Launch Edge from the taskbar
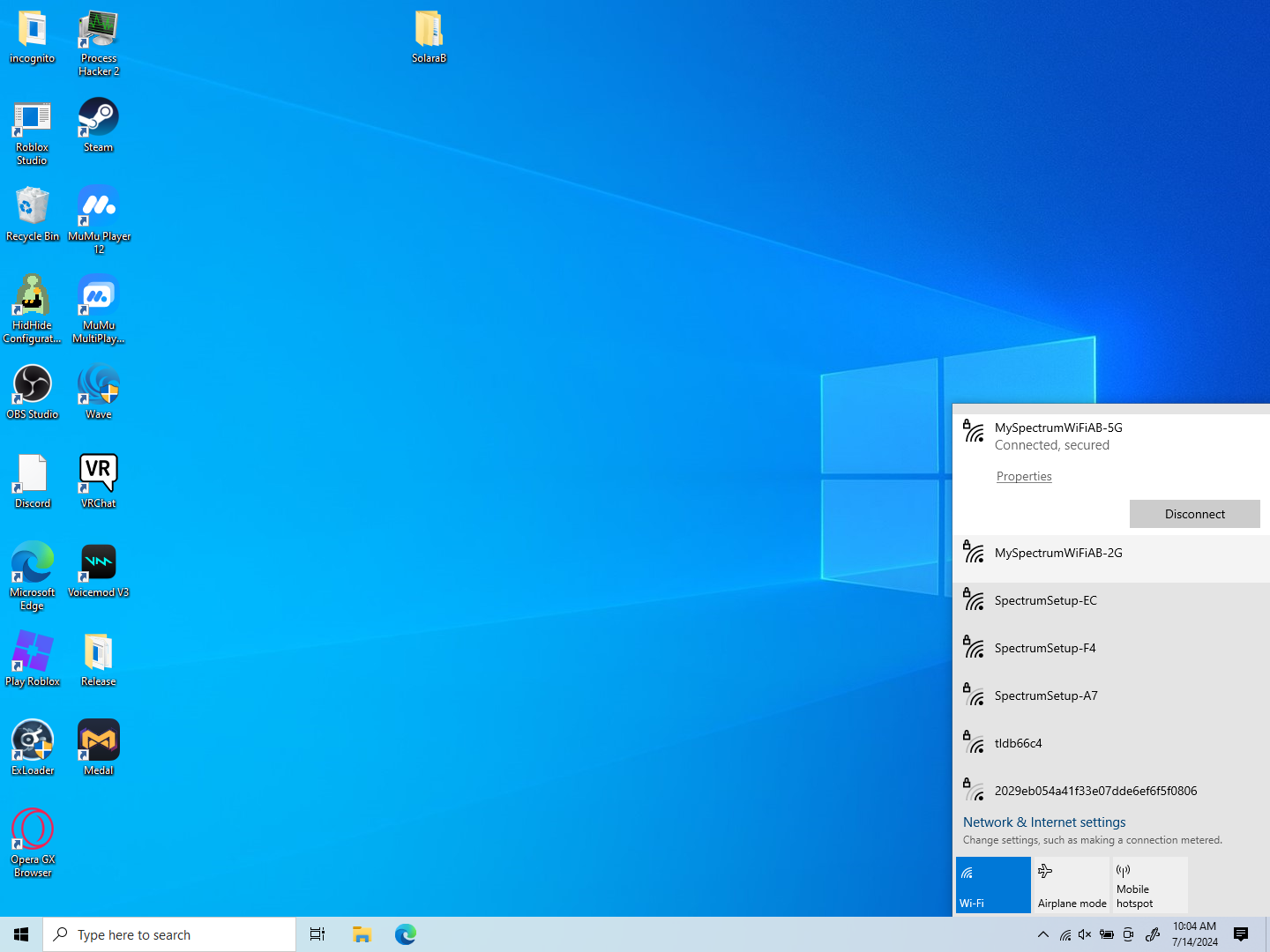This screenshot has height=952, width=1270. click(406, 934)
